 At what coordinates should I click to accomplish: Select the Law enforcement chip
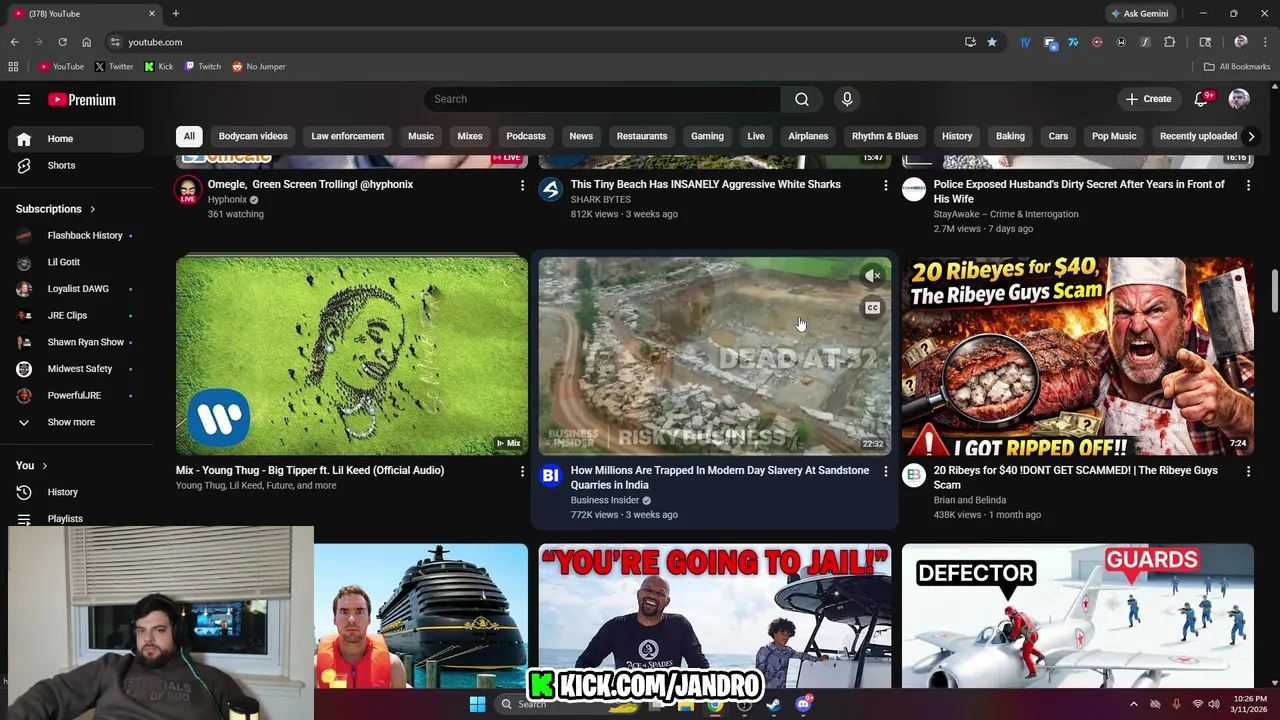348,136
